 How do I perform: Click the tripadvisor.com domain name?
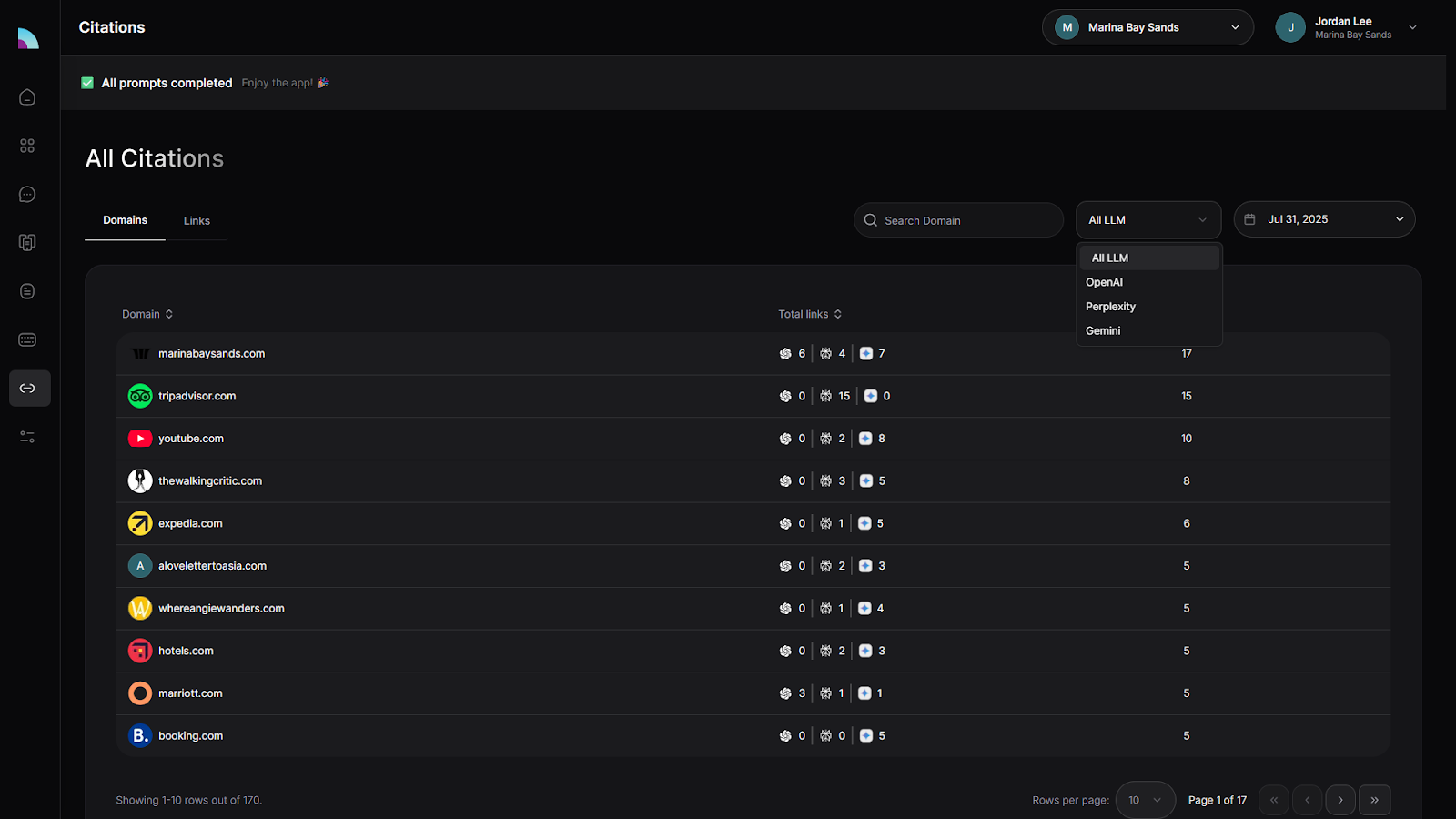pyautogui.click(x=197, y=396)
